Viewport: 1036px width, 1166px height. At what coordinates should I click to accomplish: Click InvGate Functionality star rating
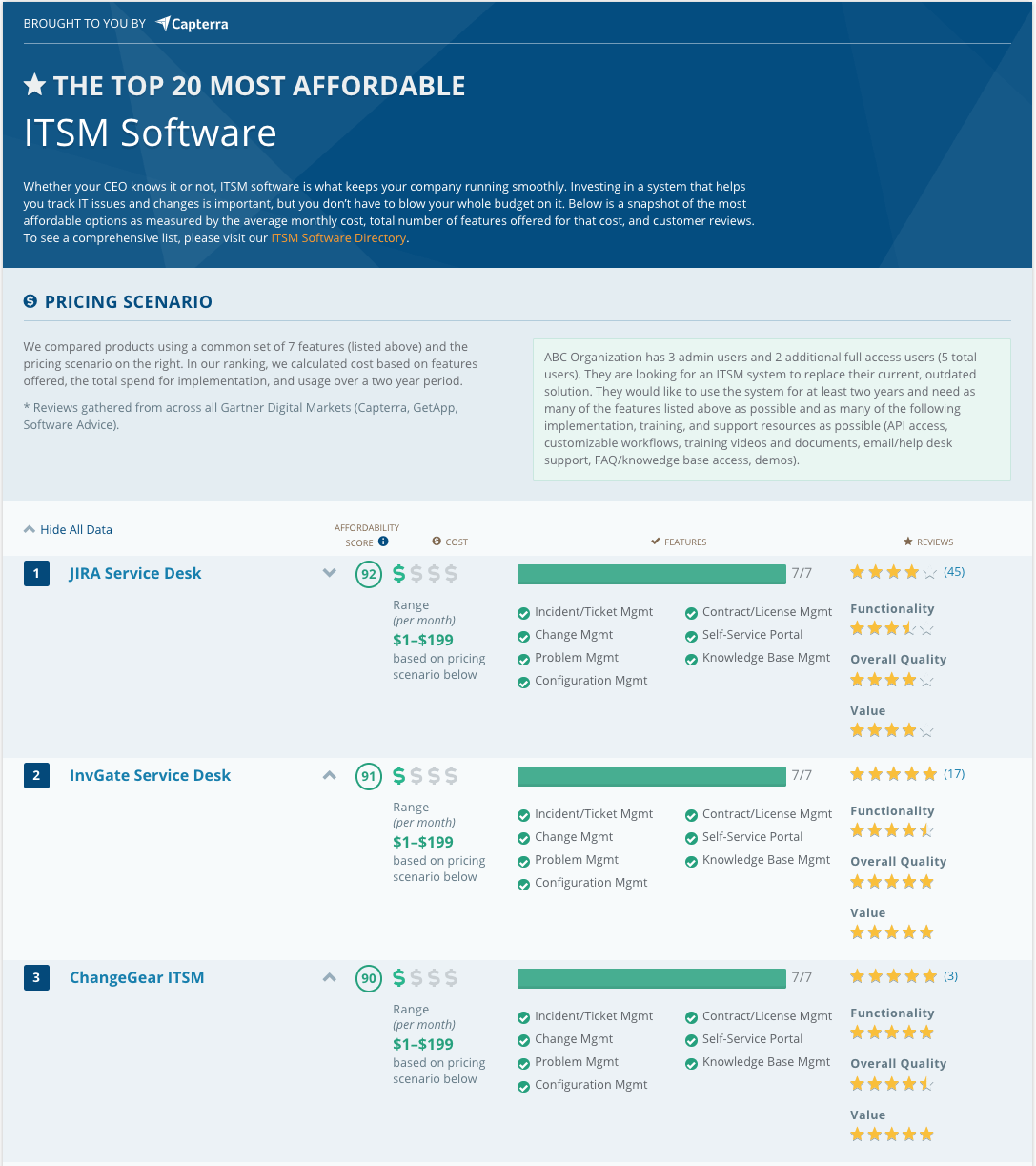tap(892, 831)
